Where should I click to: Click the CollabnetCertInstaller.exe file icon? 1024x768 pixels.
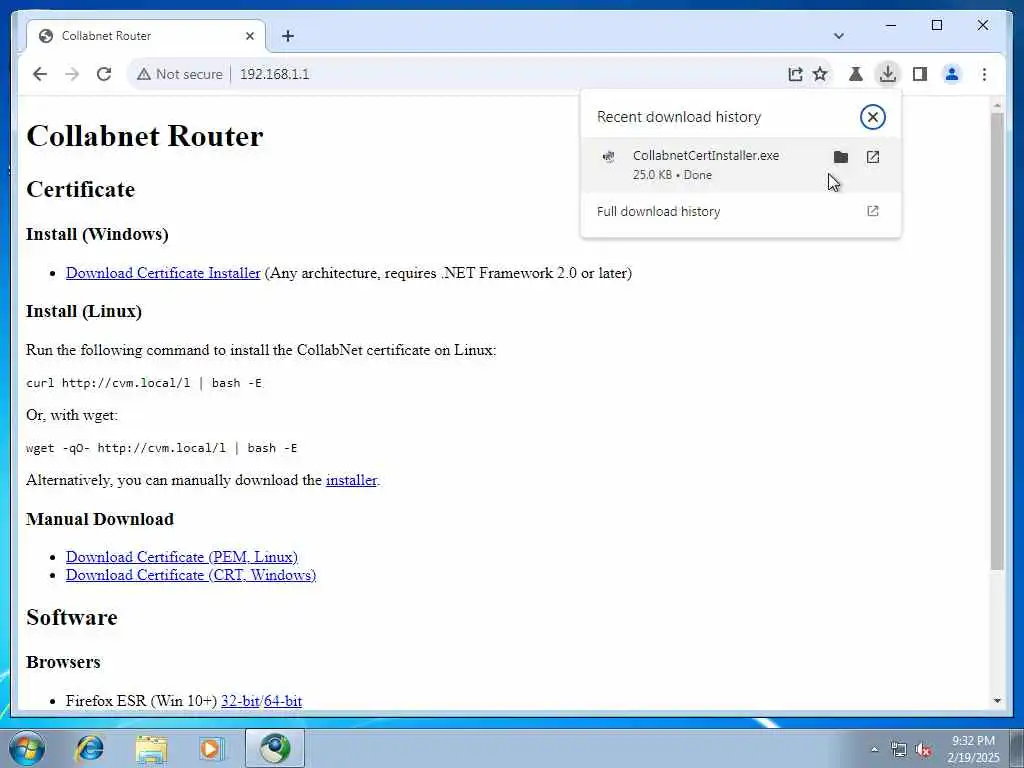[609, 157]
